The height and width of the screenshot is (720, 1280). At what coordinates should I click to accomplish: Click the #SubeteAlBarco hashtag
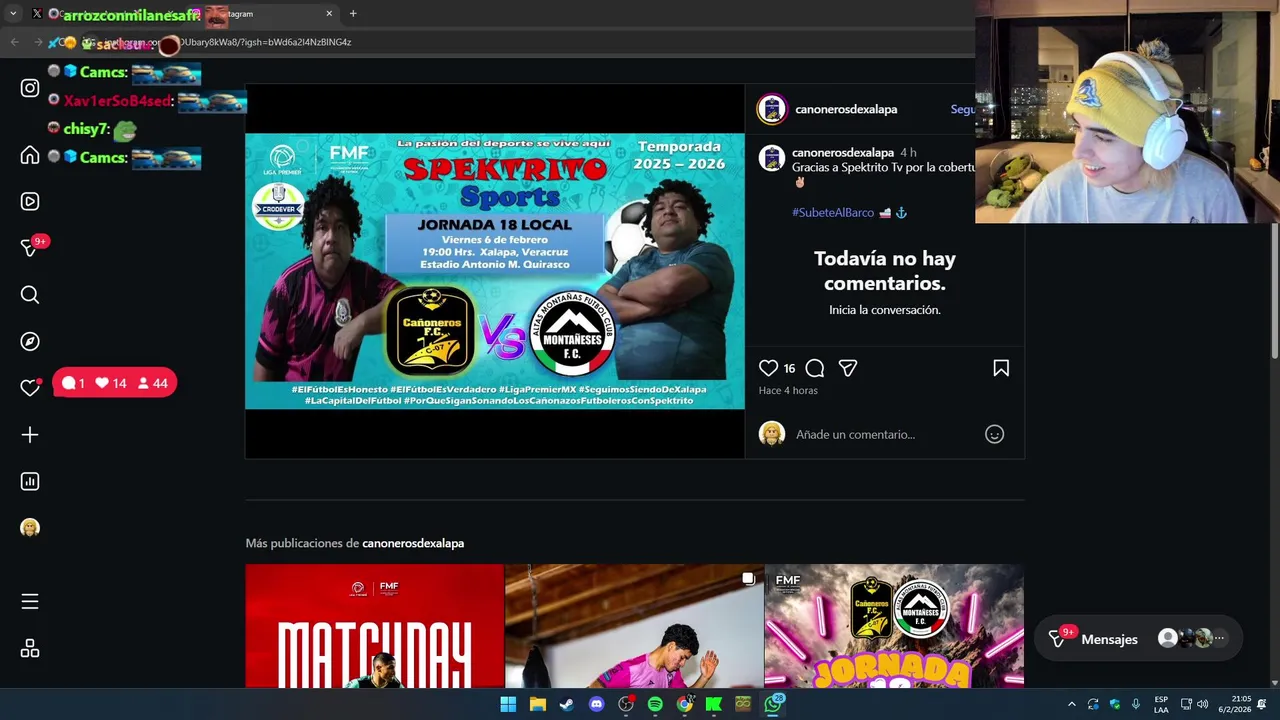click(x=833, y=213)
